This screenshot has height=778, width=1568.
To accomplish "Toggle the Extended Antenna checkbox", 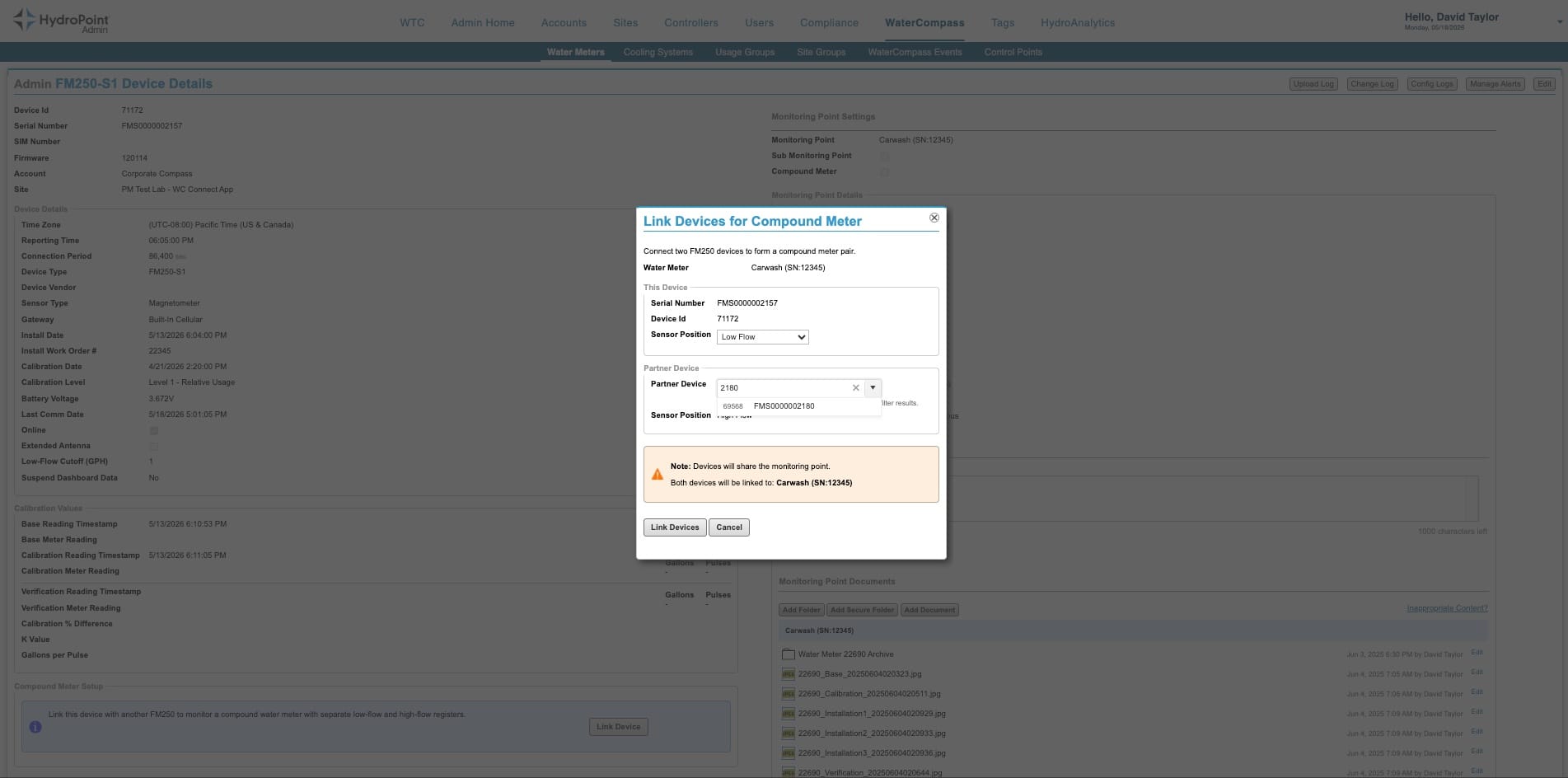I will (154, 447).
